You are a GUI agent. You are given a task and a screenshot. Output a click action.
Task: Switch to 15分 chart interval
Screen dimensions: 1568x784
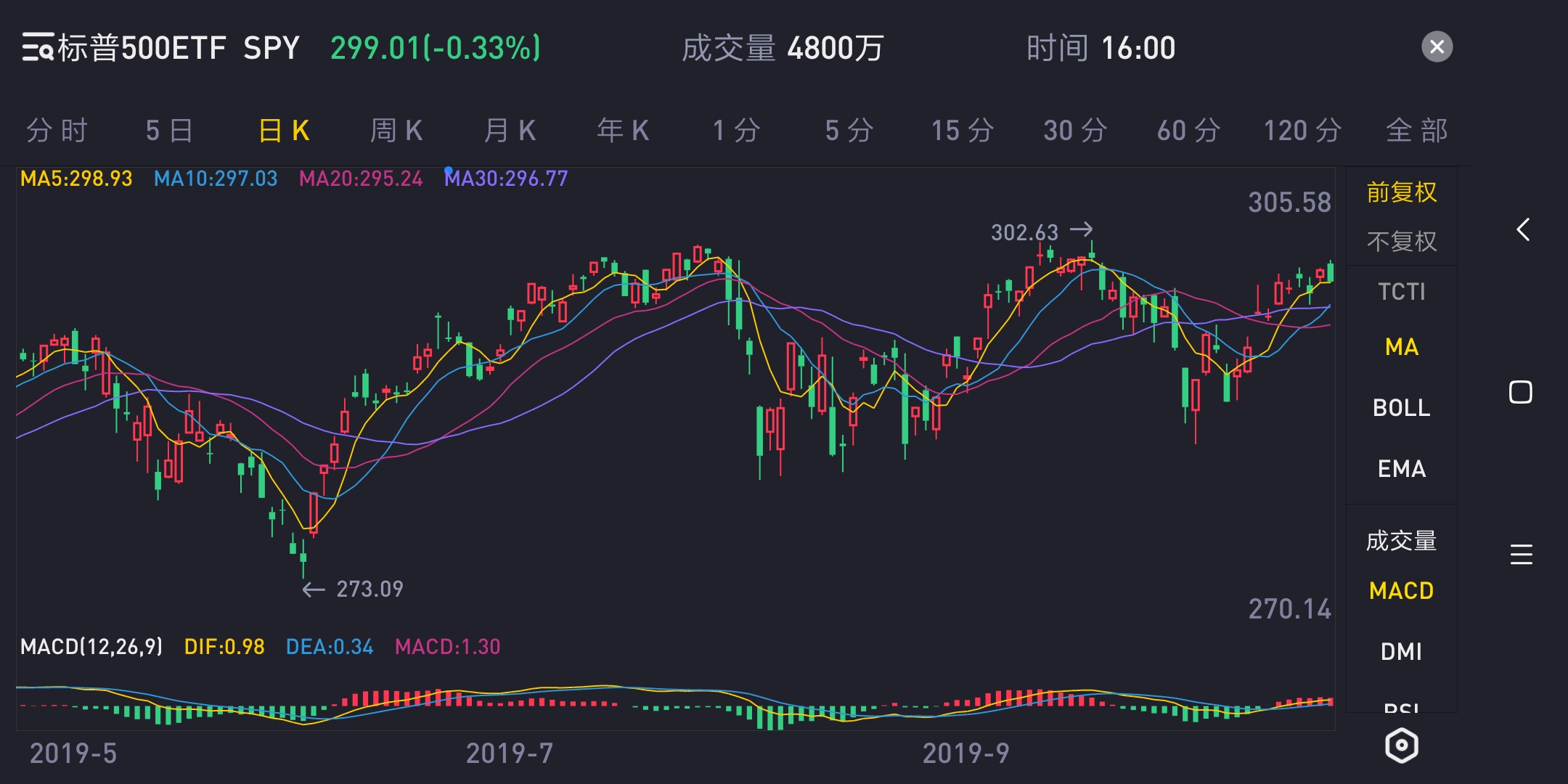(963, 131)
